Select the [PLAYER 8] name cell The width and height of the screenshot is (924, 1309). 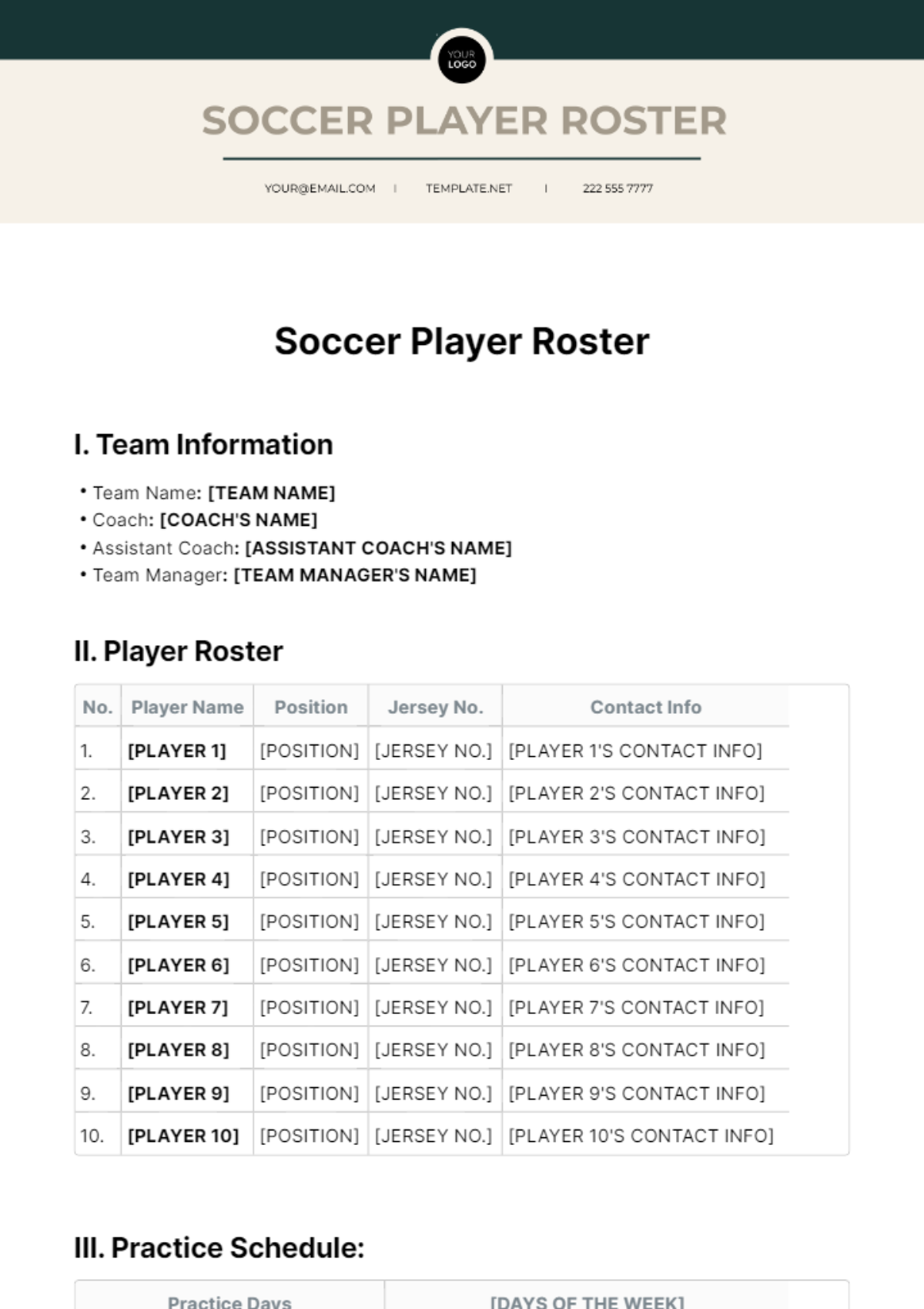click(x=178, y=1050)
